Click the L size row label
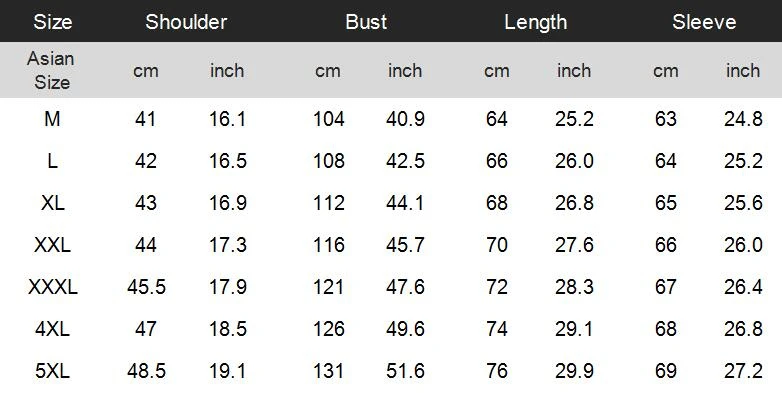Viewport: 782px width, 393px height. (52, 161)
